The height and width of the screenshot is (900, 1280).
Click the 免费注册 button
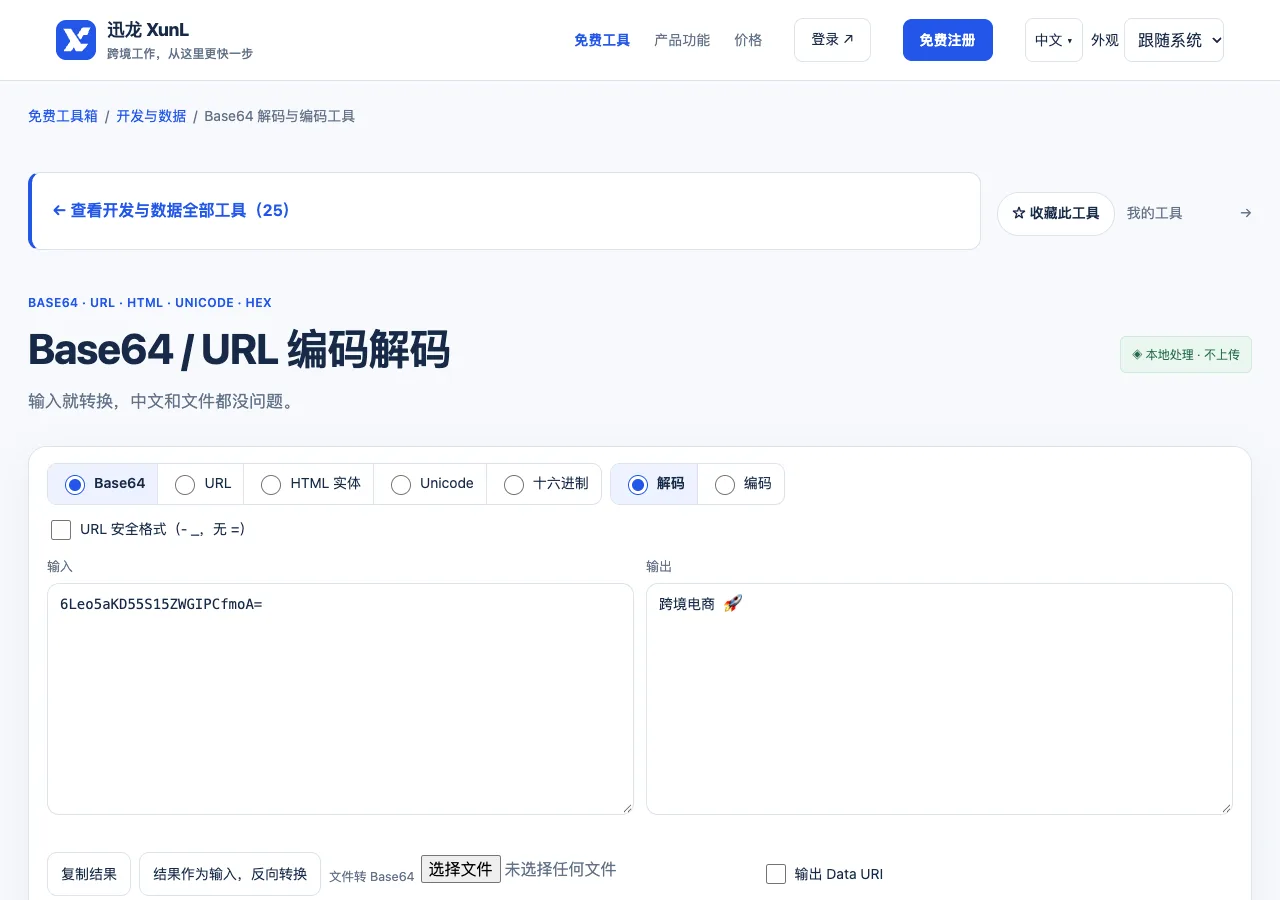pyautogui.click(x=948, y=40)
